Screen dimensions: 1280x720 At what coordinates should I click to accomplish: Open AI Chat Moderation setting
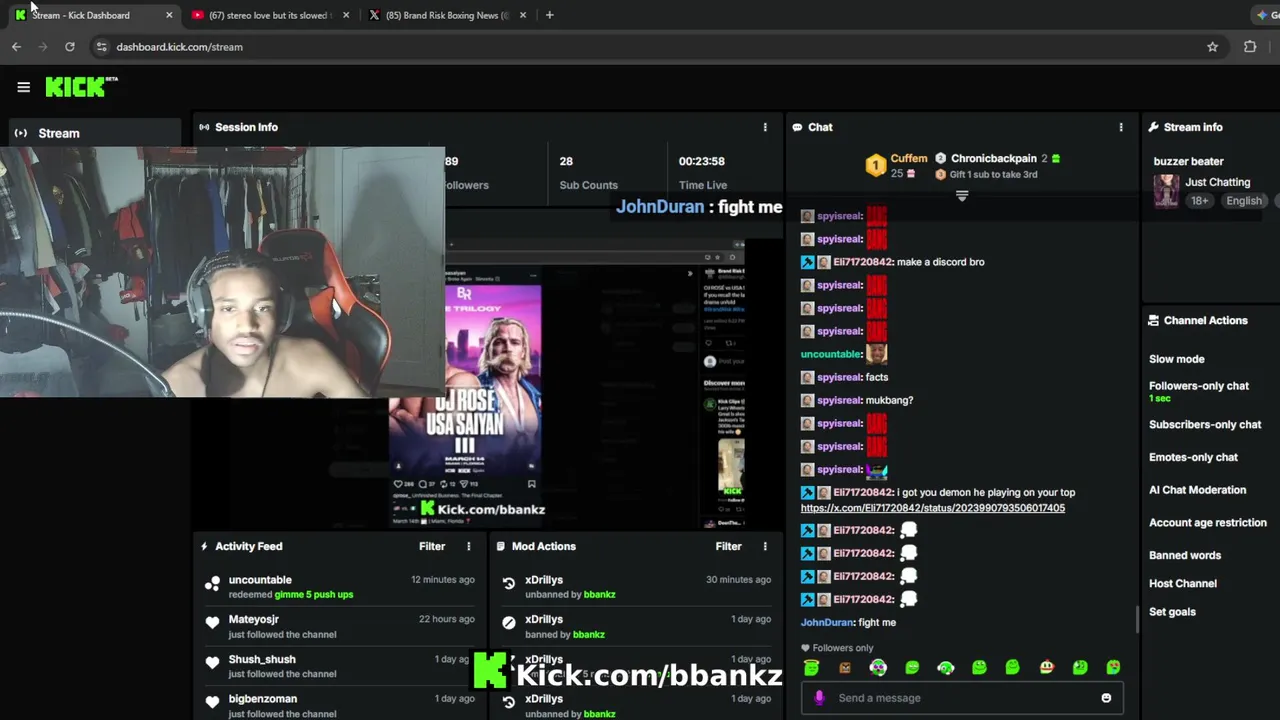point(1197,490)
